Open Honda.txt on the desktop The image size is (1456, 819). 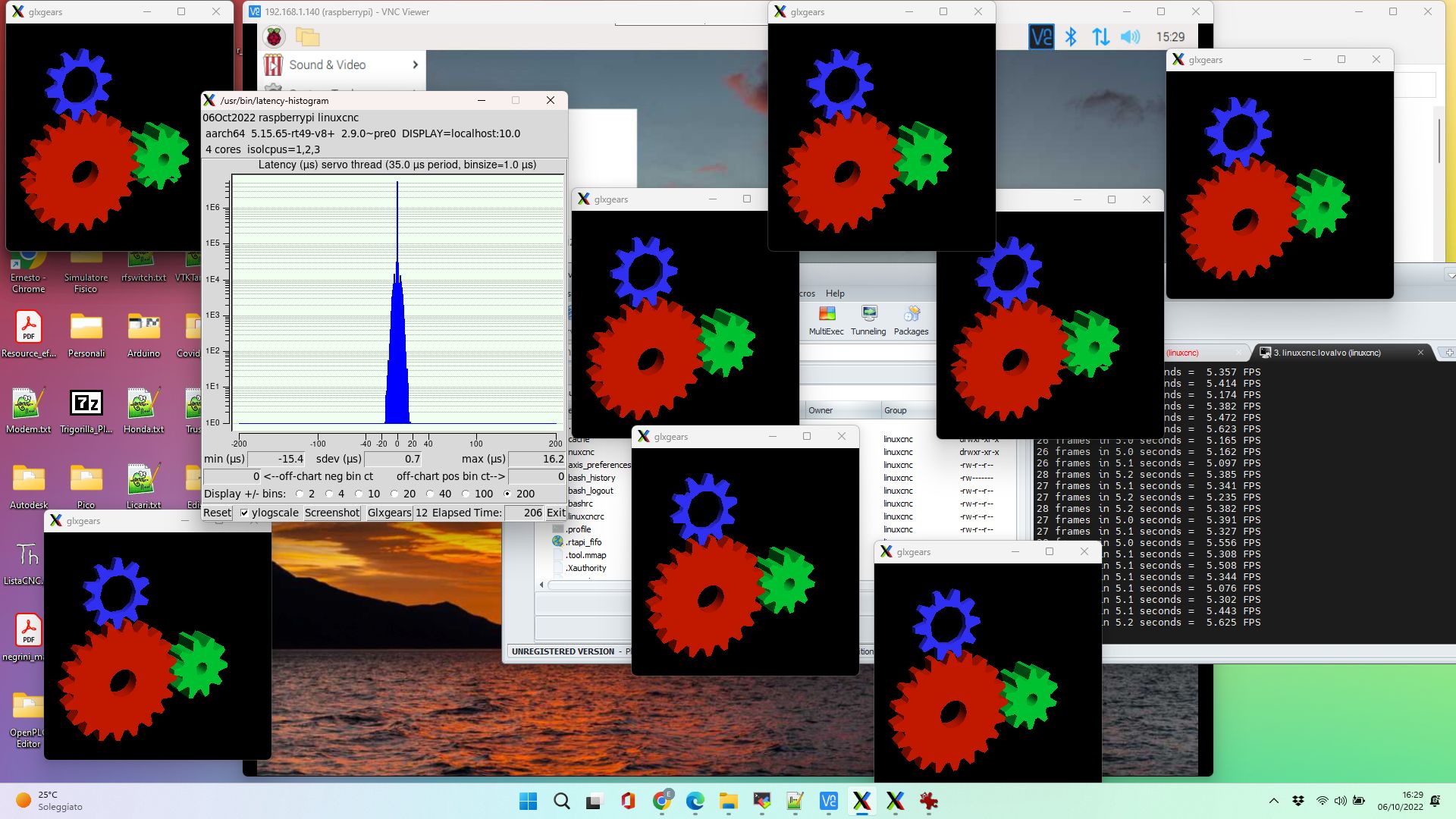tap(143, 411)
